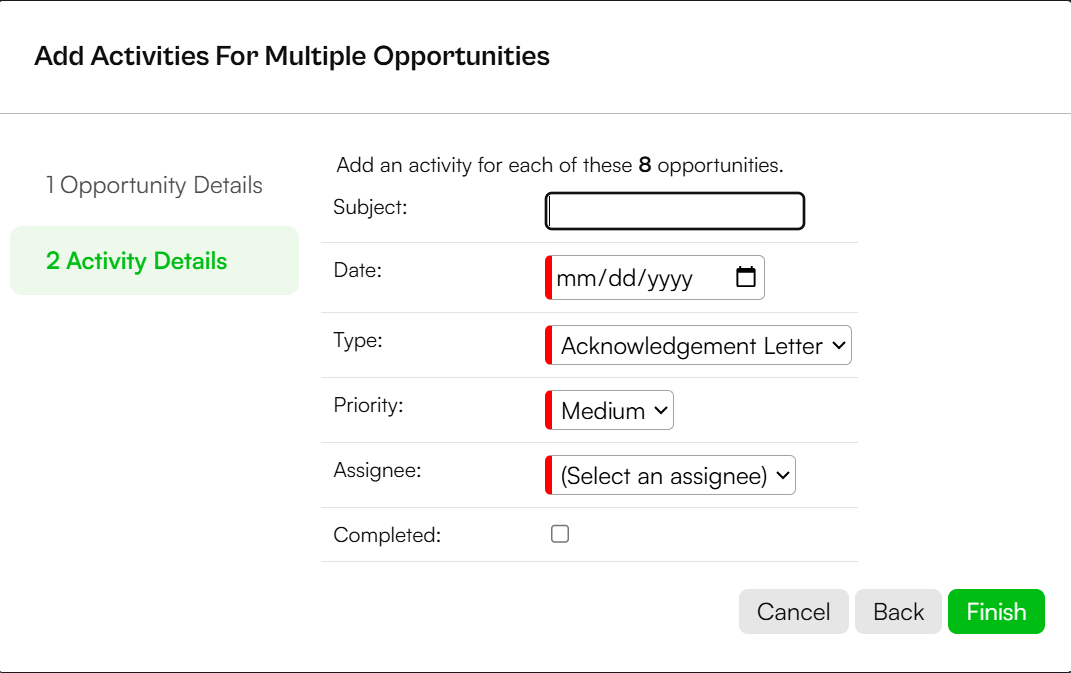This screenshot has width=1071, height=673.
Task: Click the mm/dd/yyyy date field
Action: 655,277
